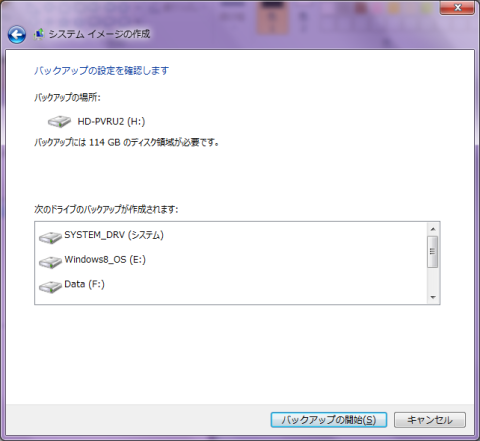Click the 114 GB disk space message
This screenshot has height=441, width=480.
126,143
